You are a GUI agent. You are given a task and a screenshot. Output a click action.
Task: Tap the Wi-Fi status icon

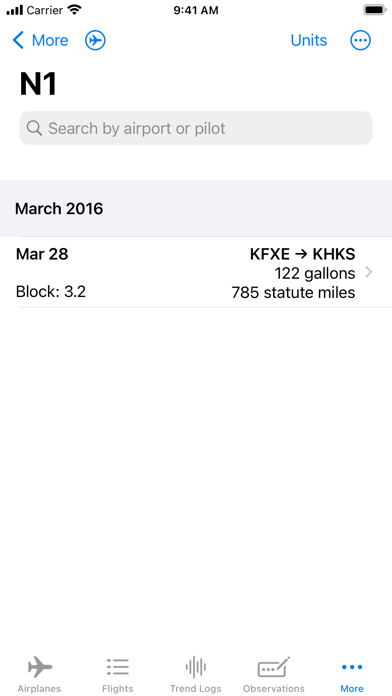(x=75, y=10)
